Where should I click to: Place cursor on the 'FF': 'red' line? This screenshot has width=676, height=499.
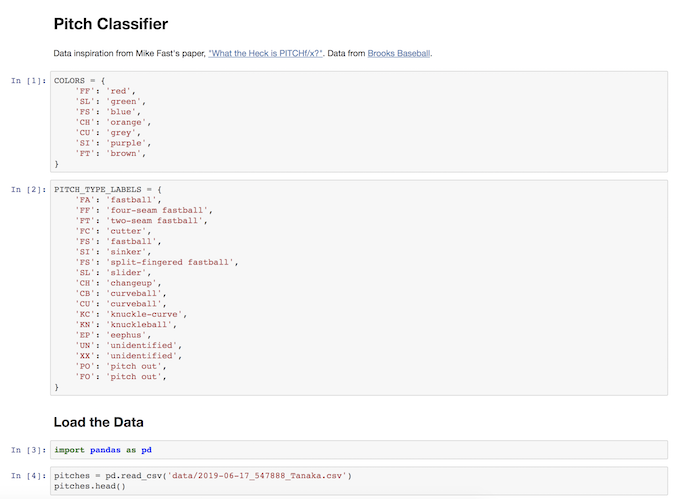click(108, 90)
